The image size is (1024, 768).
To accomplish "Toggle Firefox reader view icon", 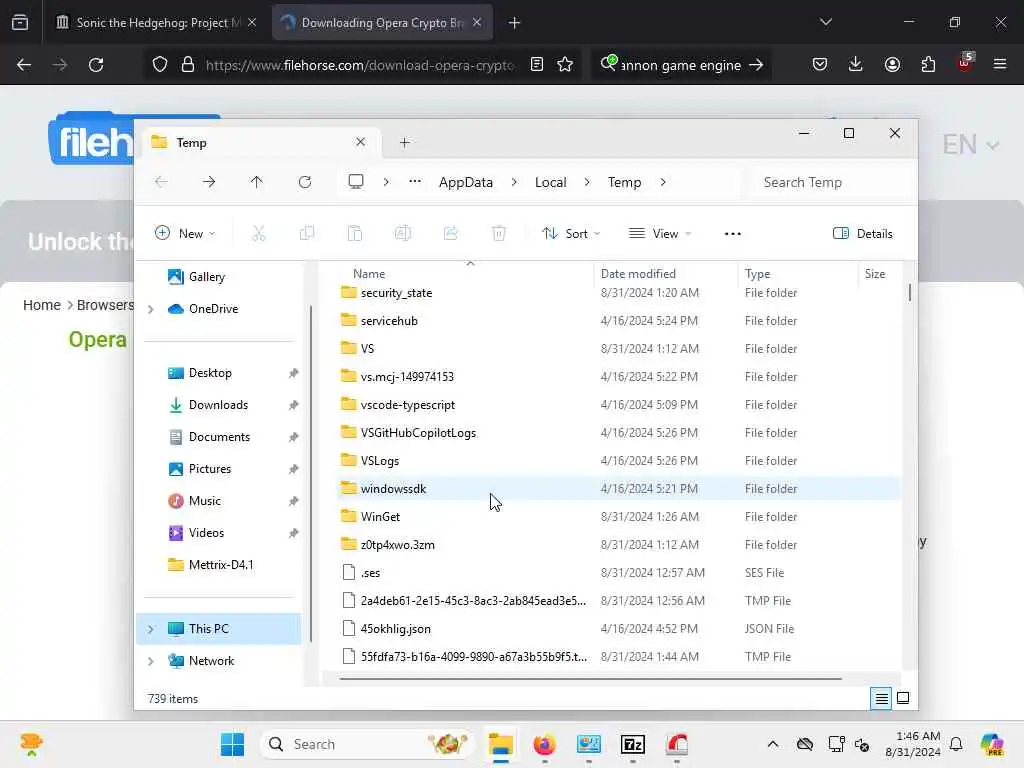I will 537,64.
